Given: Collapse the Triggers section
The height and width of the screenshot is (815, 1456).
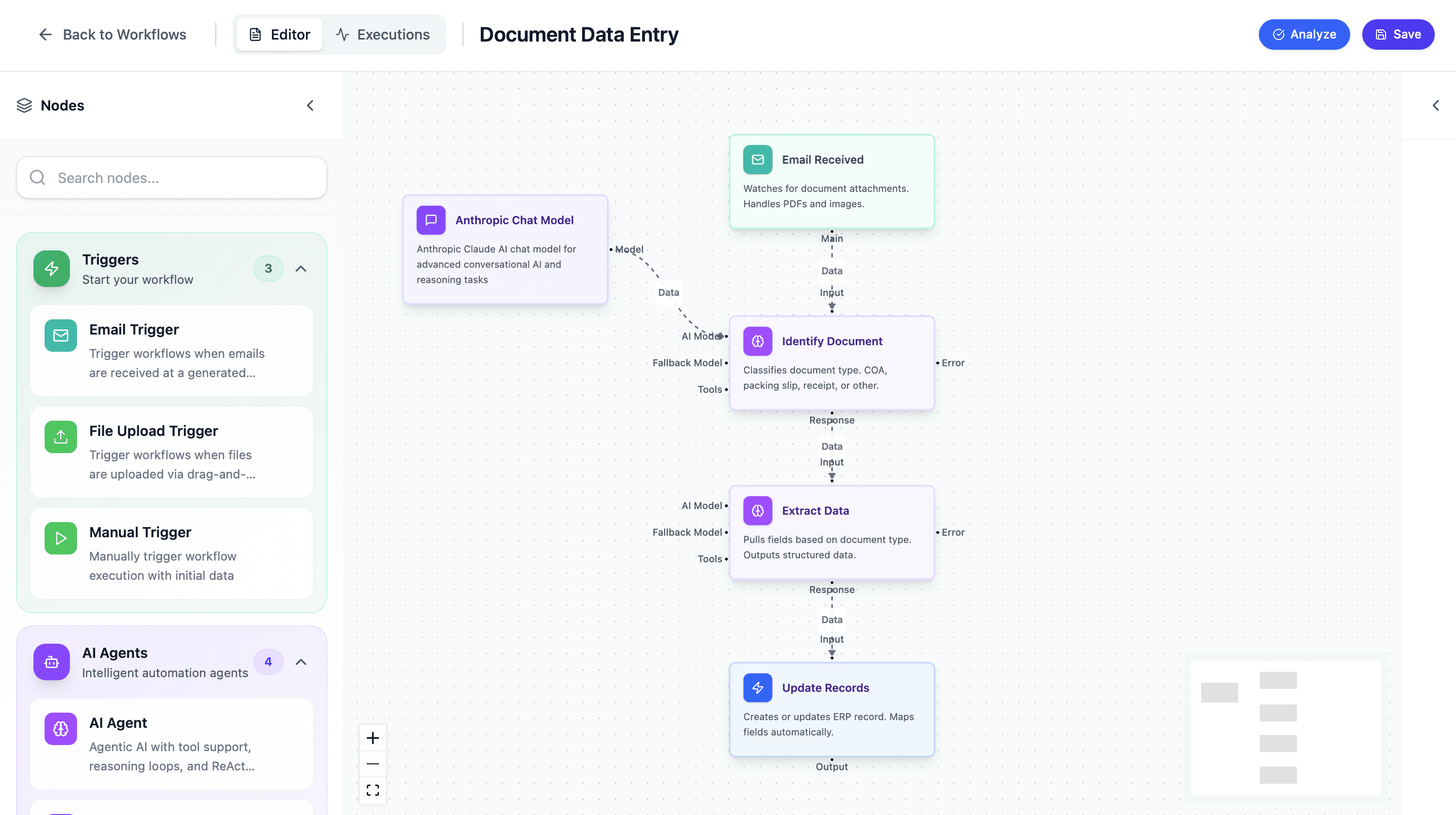Looking at the screenshot, I should coord(301,269).
